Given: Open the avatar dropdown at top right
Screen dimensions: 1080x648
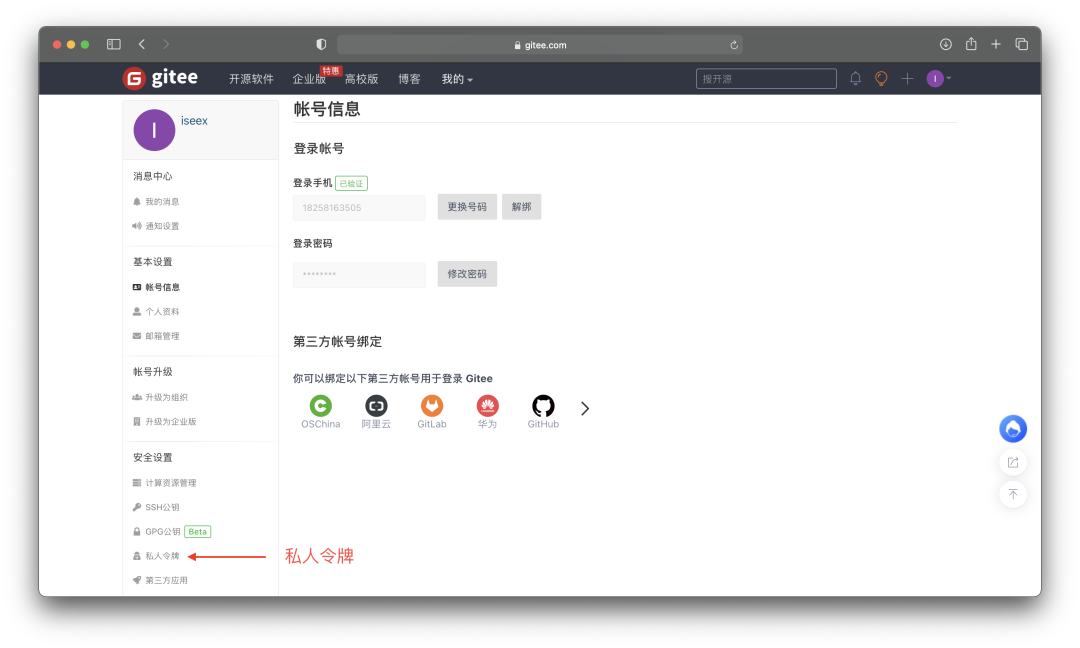Looking at the screenshot, I should point(934,78).
